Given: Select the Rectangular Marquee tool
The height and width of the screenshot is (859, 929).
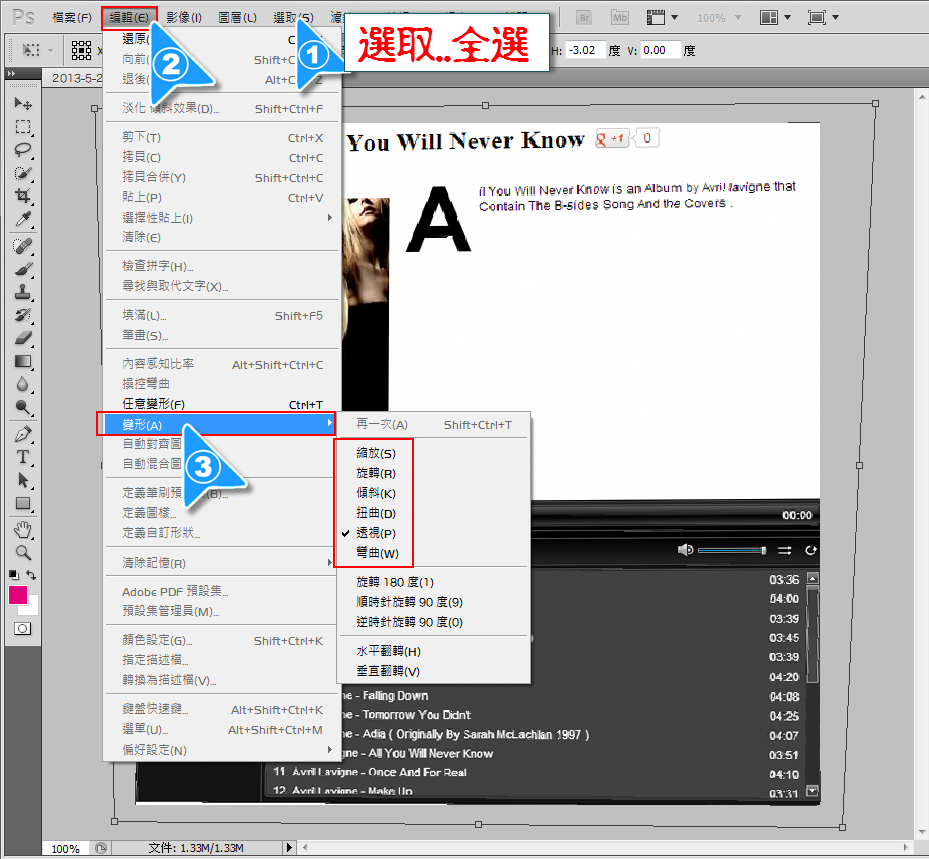Looking at the screenshot, I should 23,127.
